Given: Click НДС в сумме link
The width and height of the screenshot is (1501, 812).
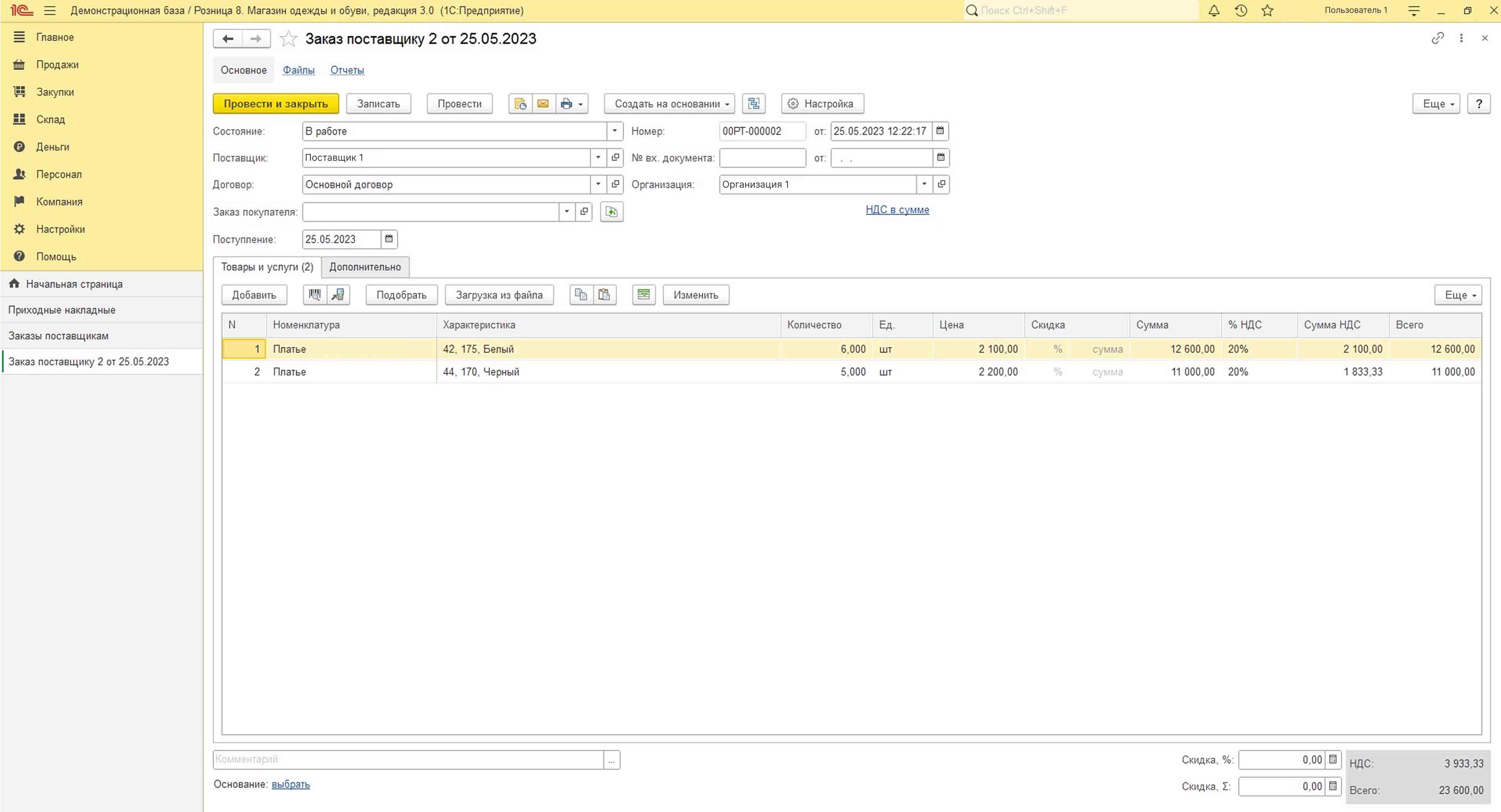Looking at the screenshot, I should click(x=897, y=210).
